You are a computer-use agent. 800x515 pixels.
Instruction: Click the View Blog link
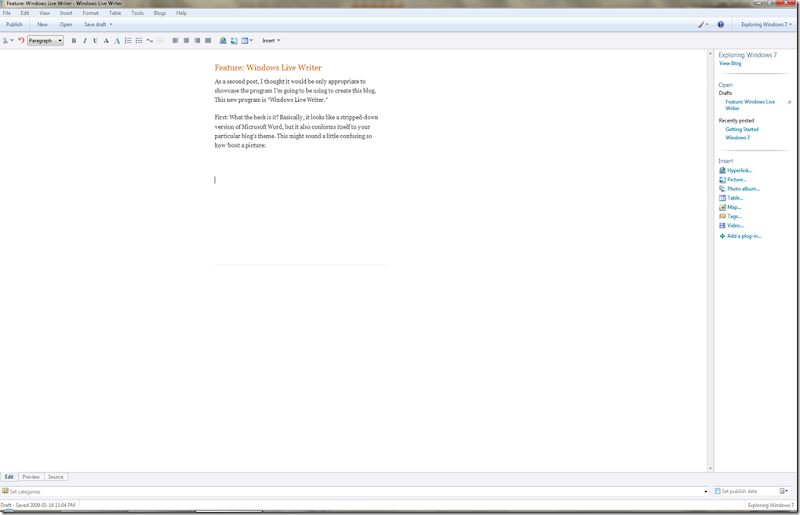click(730, 63)
